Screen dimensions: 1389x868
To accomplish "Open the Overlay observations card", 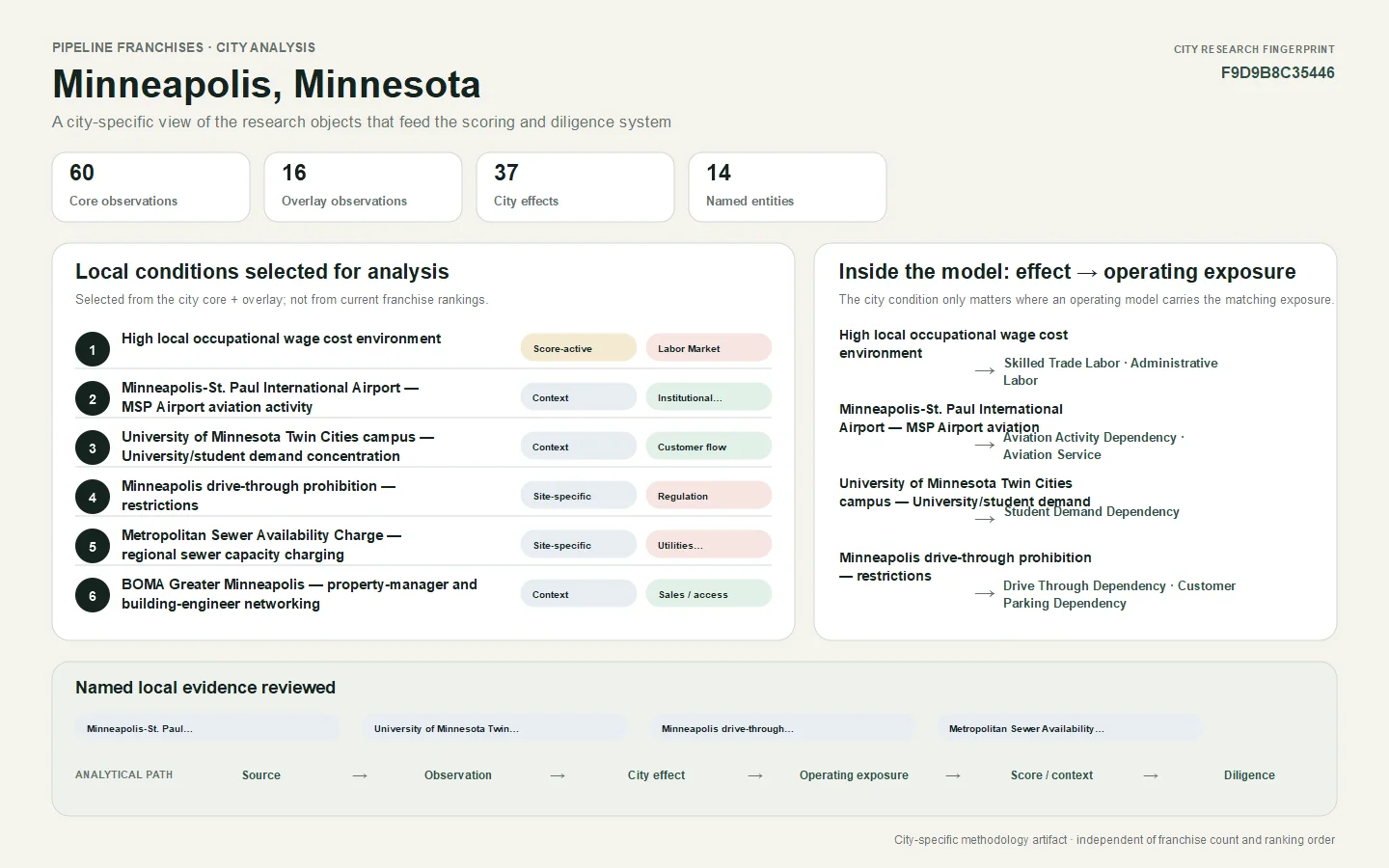I will coord(364,187).
